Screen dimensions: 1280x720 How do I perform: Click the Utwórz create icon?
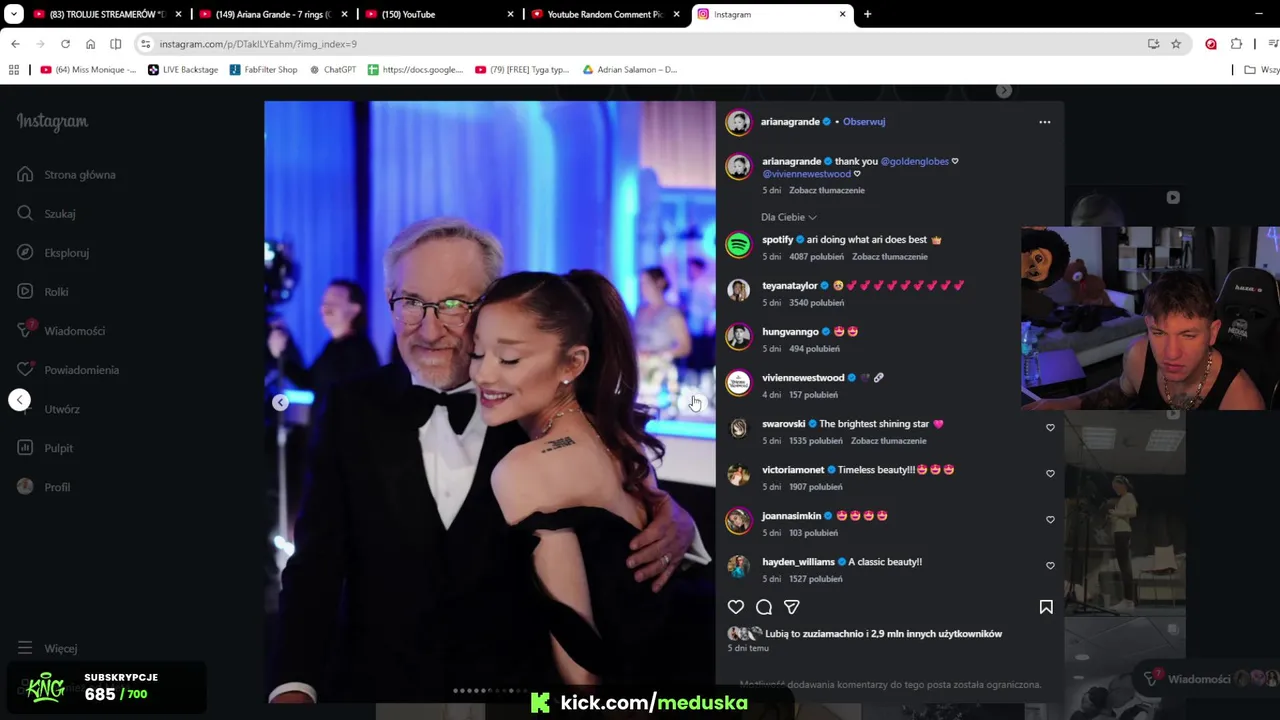point(25,408)
